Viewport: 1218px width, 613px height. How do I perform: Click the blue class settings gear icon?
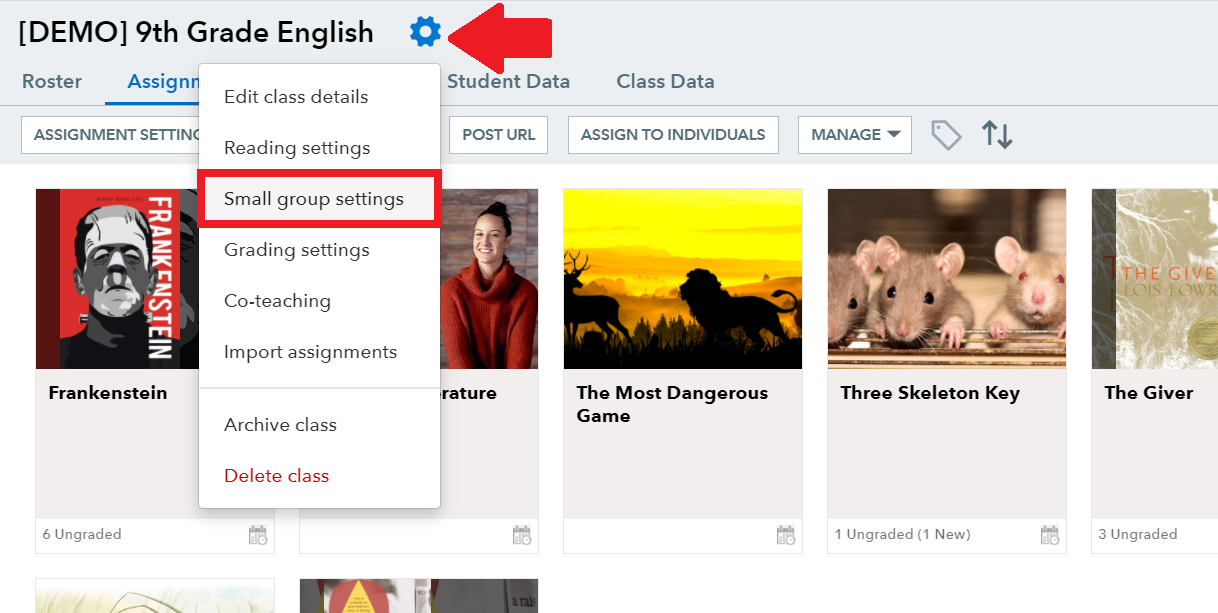425,33
